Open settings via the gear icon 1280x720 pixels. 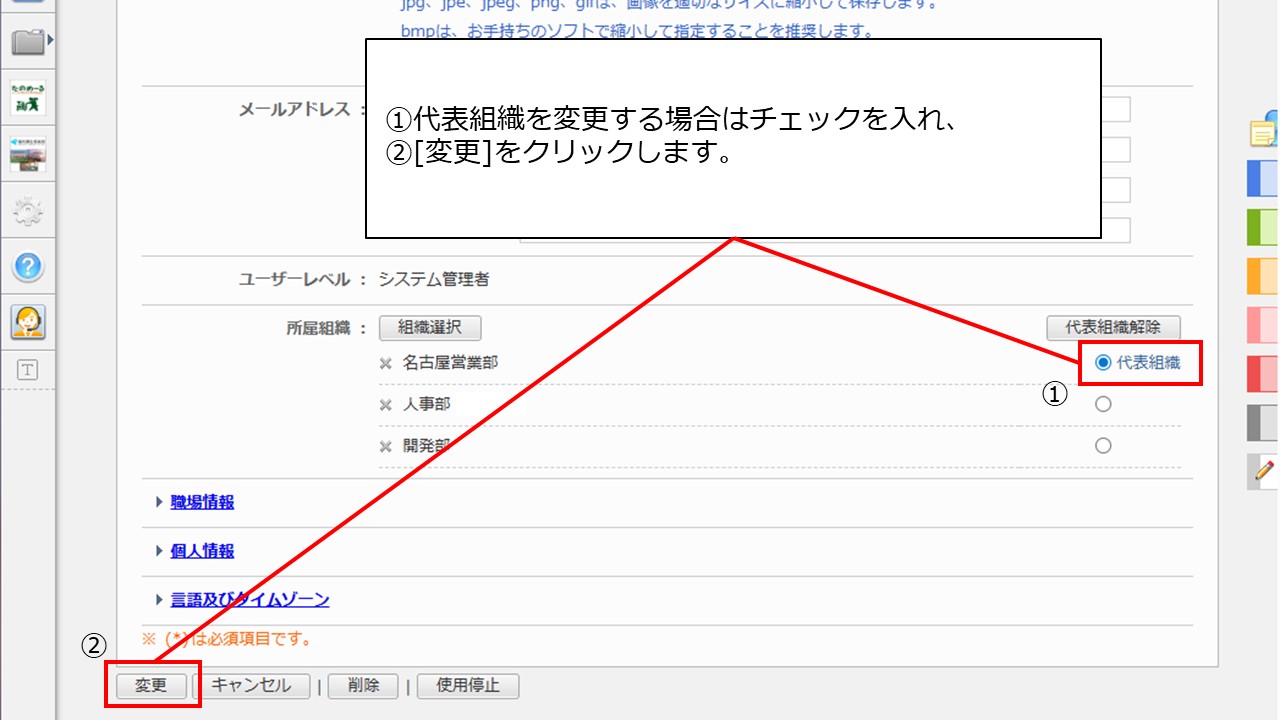(x=28, y=211)
